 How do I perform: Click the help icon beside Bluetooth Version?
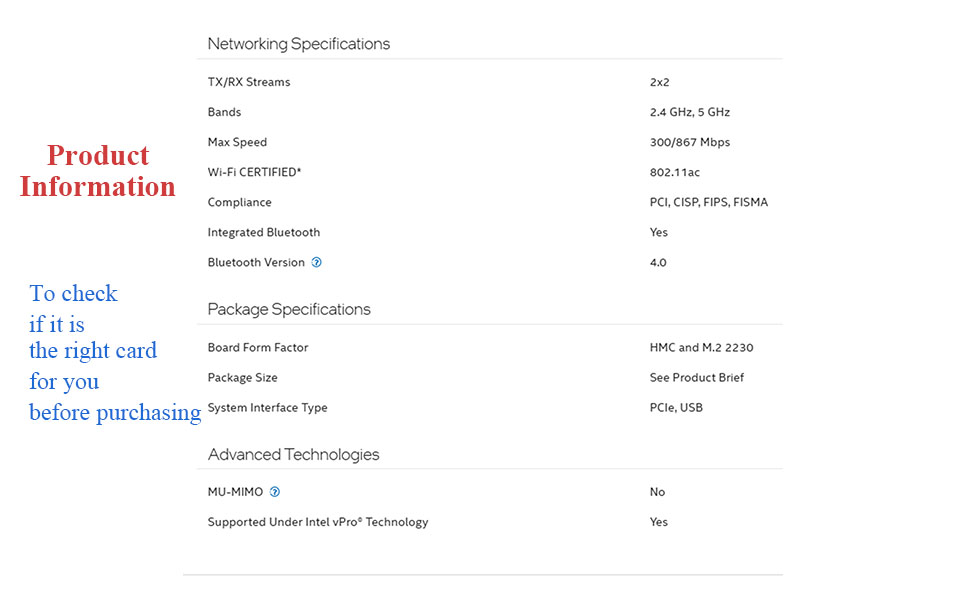tap(317, 263)
